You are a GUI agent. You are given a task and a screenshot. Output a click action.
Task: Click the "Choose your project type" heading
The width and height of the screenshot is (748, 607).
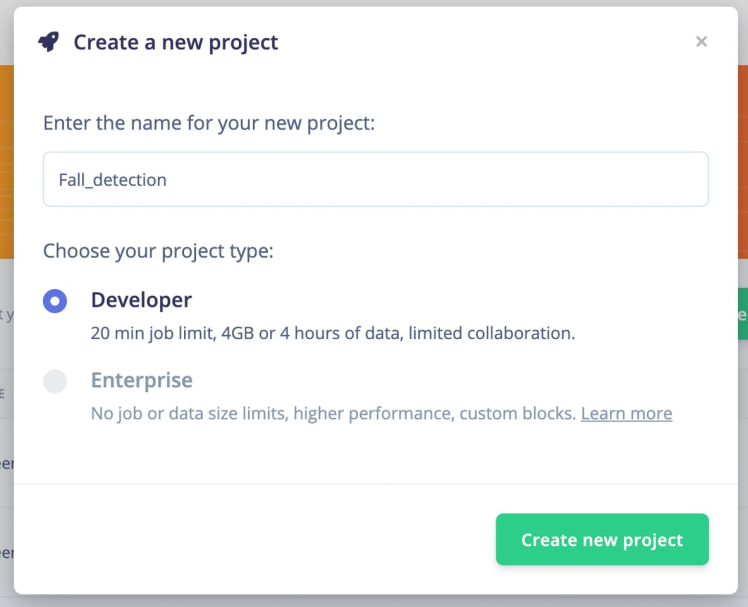point(158,250)
